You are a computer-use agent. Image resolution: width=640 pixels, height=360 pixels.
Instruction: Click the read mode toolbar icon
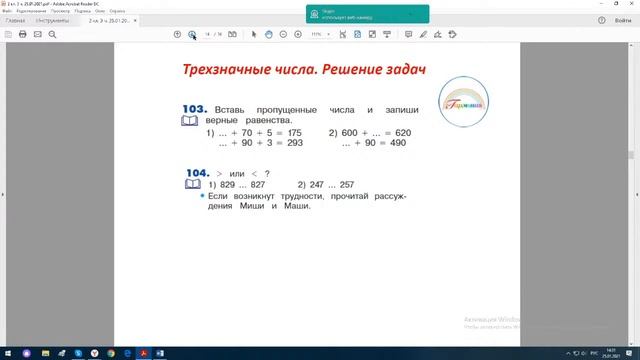click(387, 34)
